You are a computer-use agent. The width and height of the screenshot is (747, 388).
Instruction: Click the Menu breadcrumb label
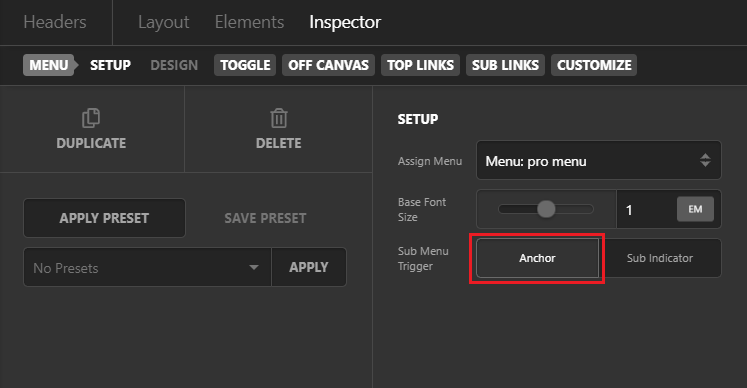coord(49,65)
